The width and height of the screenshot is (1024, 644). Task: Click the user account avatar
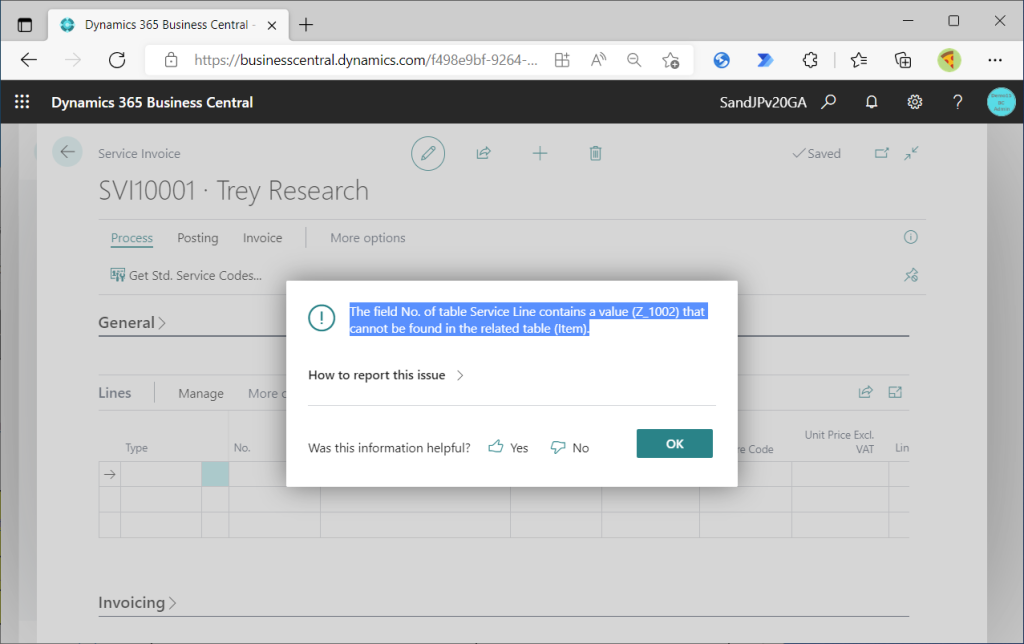tap(1000, 102)
